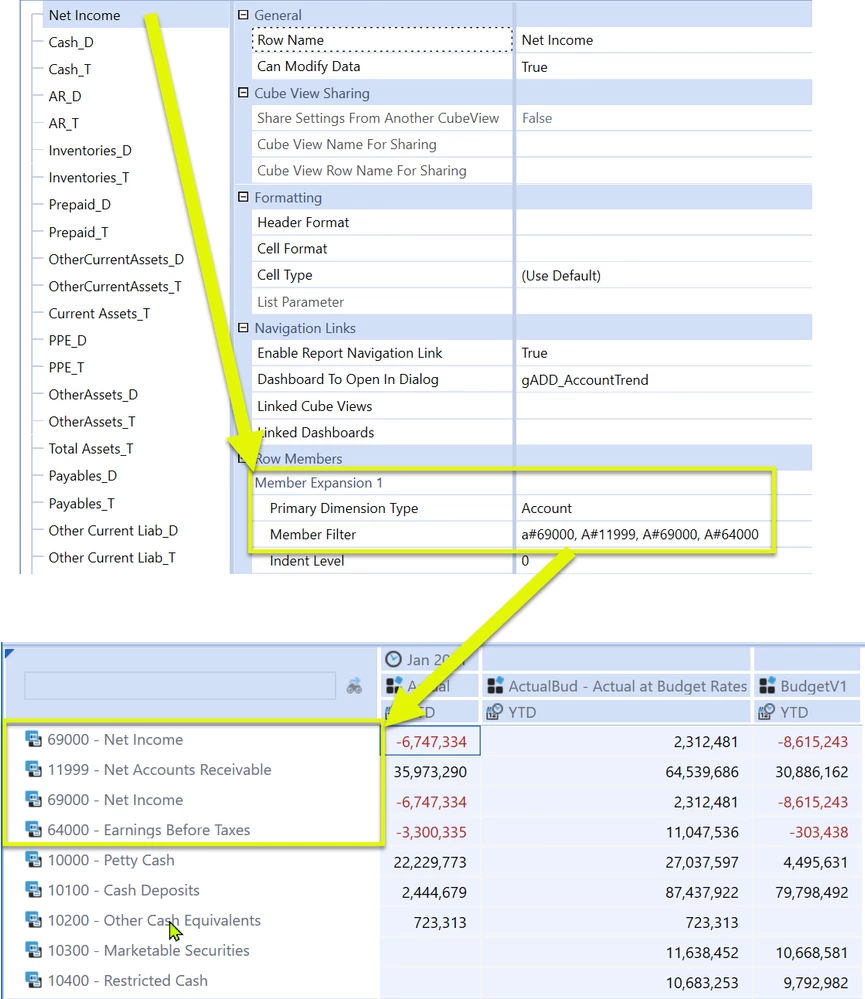Click the binoculars search icon
Viewport: 865px width, 999px height.
354,686
